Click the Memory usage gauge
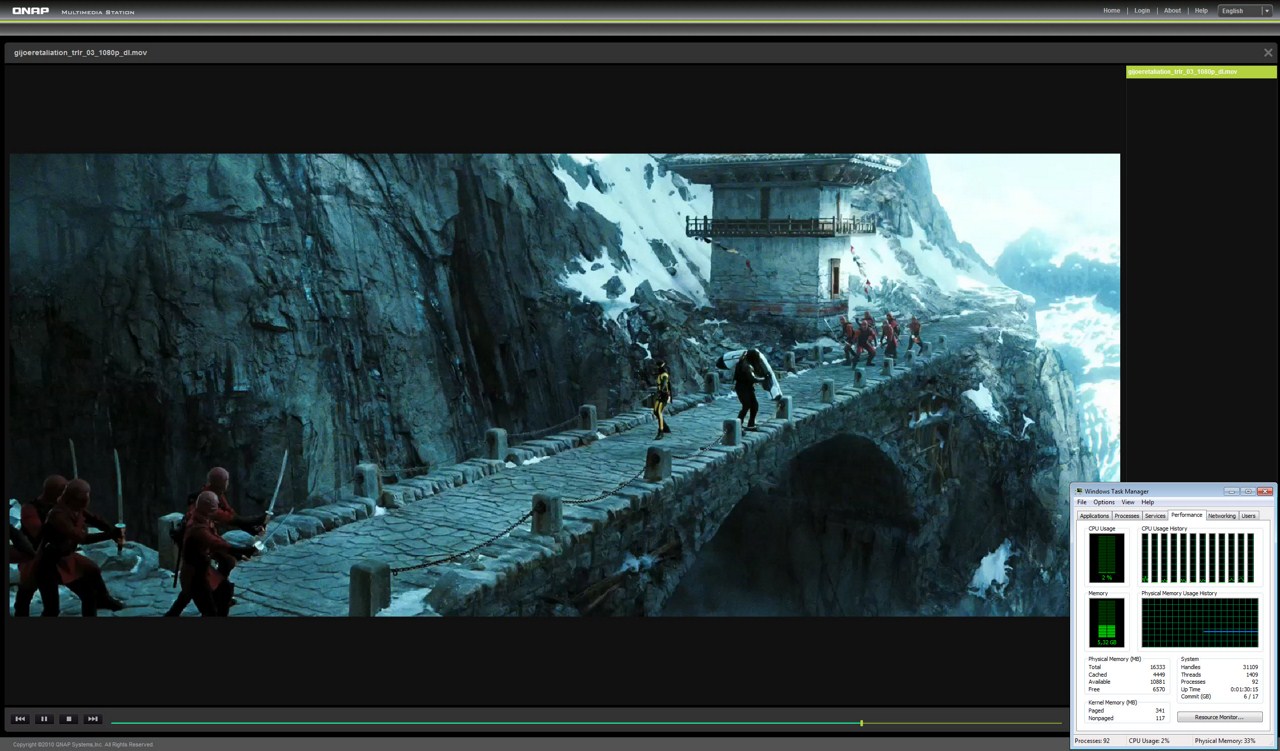The width and height of the screenshot is (1280, 751). (1106, 623)
